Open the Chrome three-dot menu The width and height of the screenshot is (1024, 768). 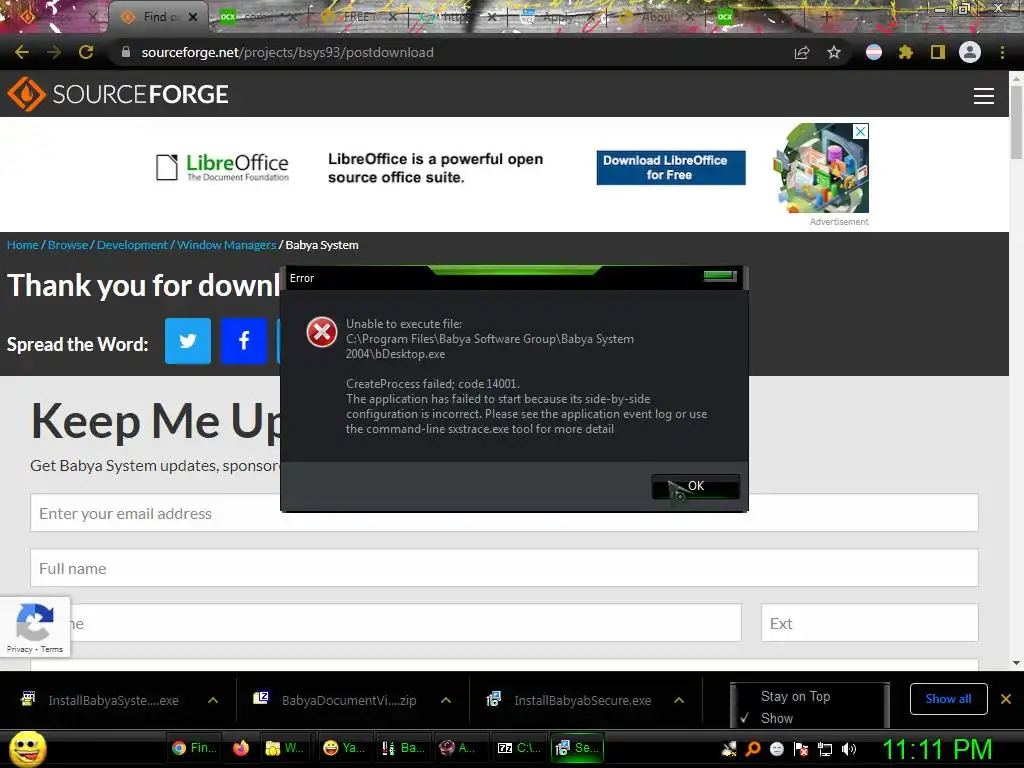(x=1002, y=52)
